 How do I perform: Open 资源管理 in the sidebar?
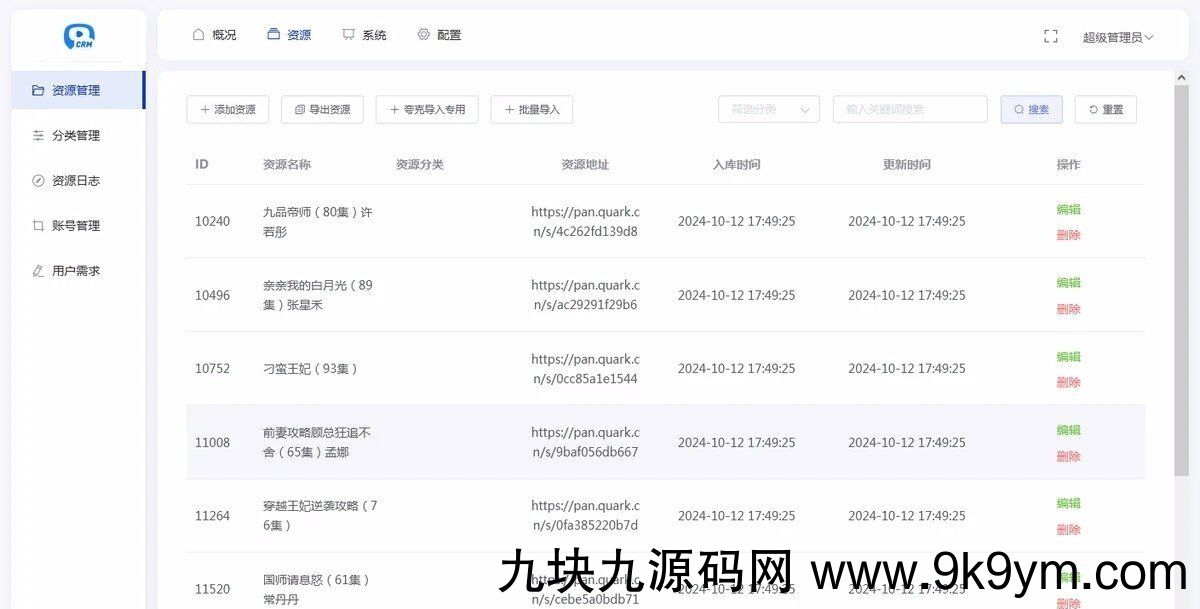tap(75, 90)
